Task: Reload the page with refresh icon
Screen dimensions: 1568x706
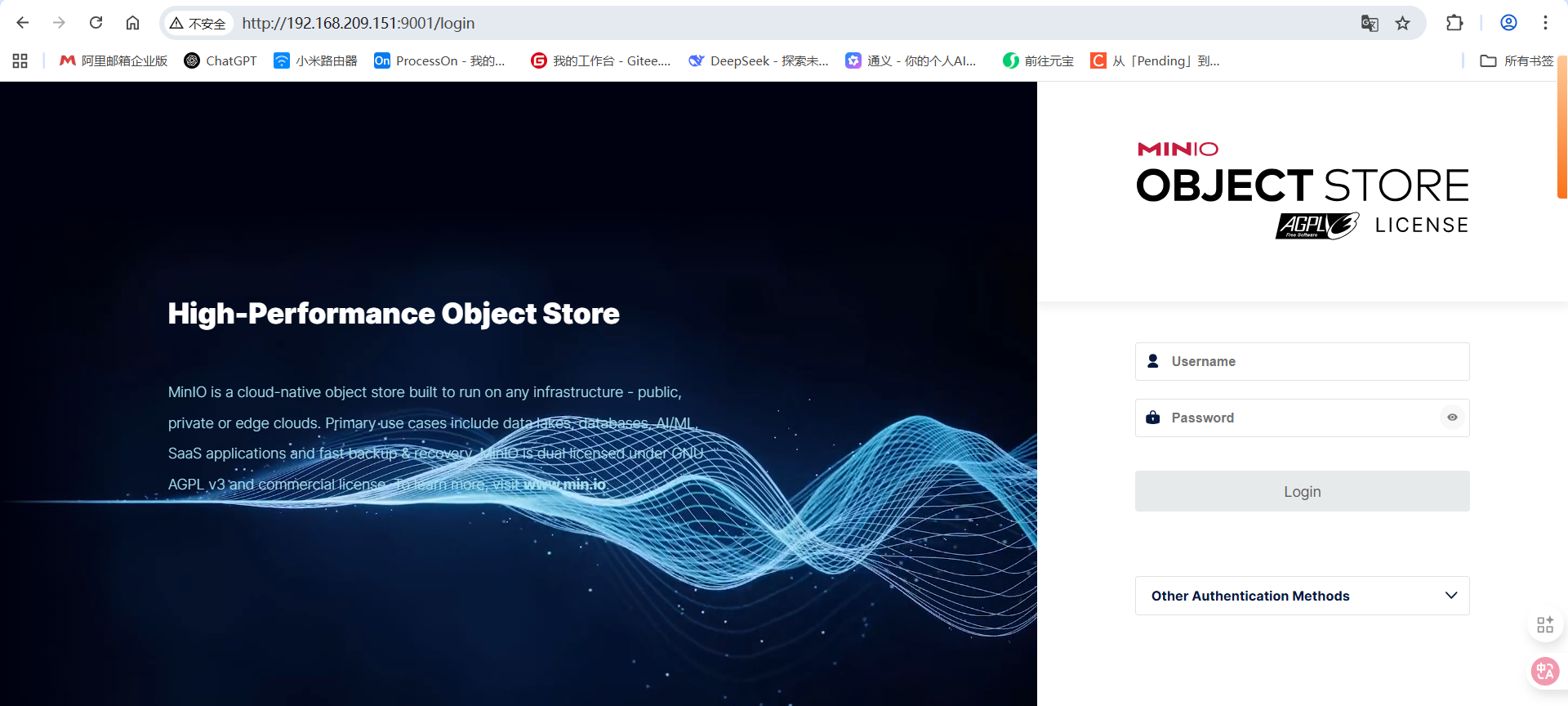Action: tap(96, 23)
